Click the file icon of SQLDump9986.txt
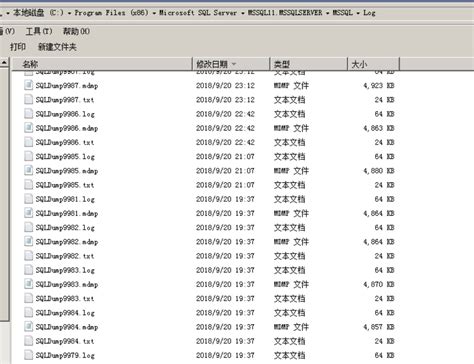This screenshot has width=474, height=364. point(29,142)
